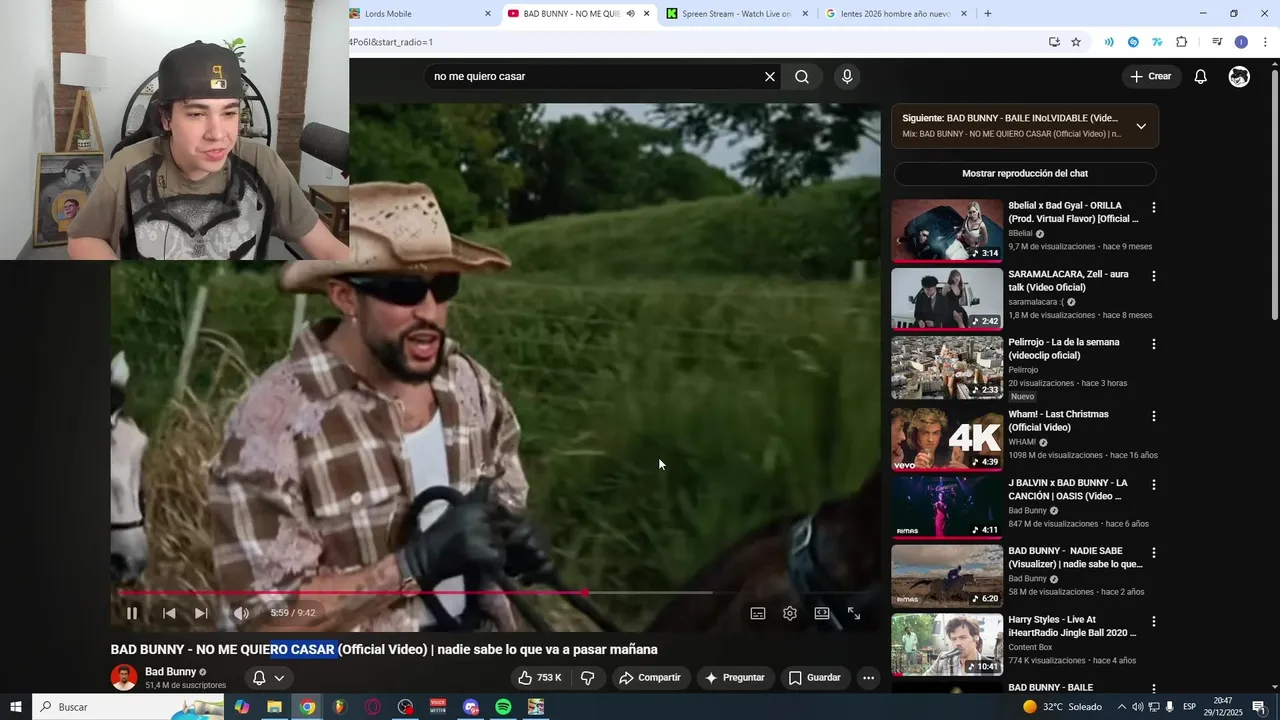1280x720 pixels.
Task: Open Spotify from the taskbar
Action: click(x=503, y=707)
